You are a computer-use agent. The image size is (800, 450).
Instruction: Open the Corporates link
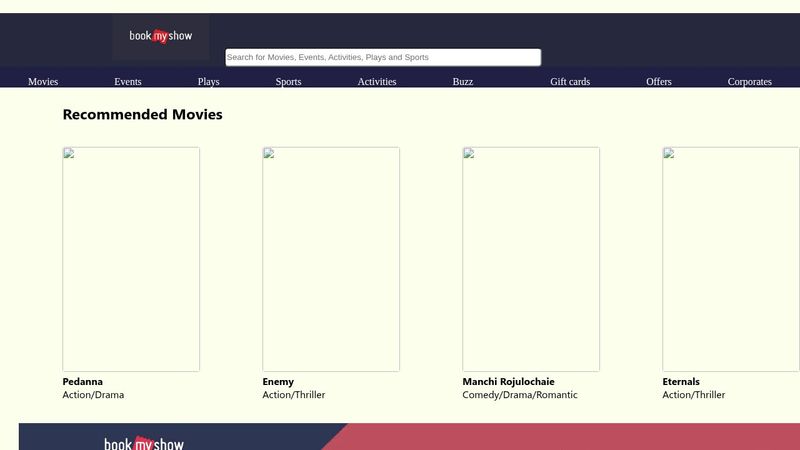tap(749, 82)
